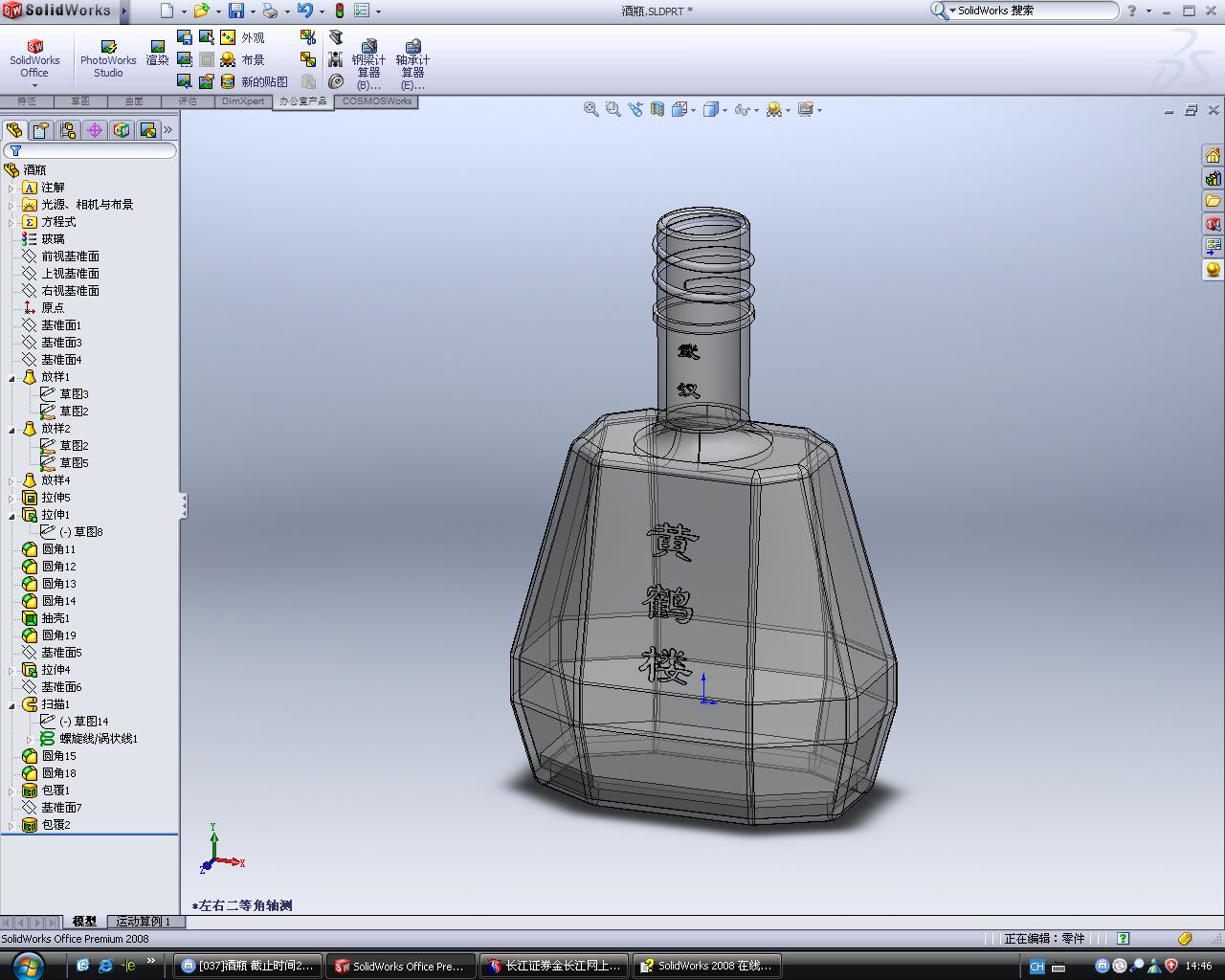Switch to the DimXpert tab
The image size is (1225, 980).
[x=243, y=100]
